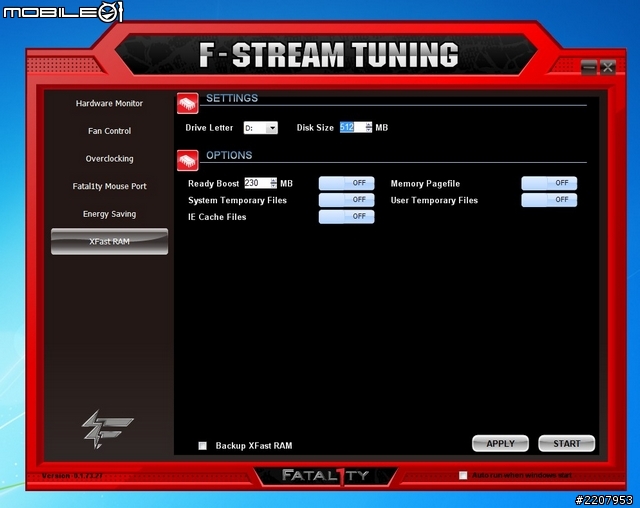Click the Drive Letter label
The image size is (640, 508).
209,128
